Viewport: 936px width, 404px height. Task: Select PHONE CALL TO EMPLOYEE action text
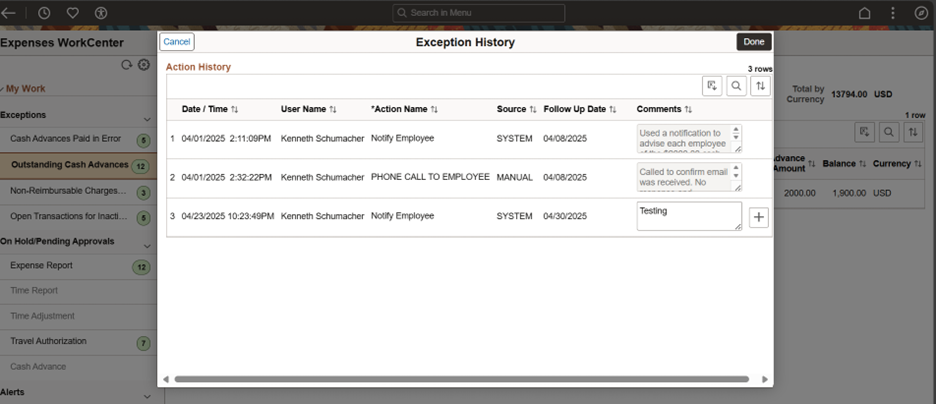click(x=430, y=177)
